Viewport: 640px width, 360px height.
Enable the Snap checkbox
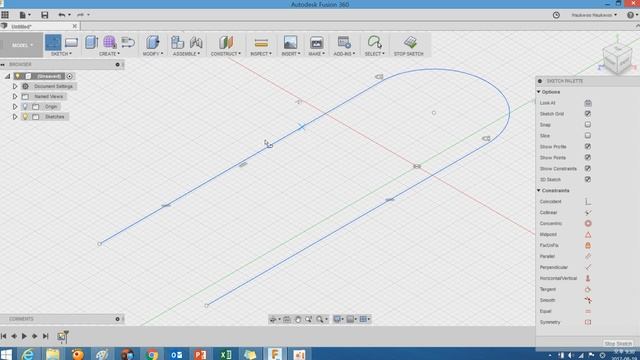pos(588,124)
